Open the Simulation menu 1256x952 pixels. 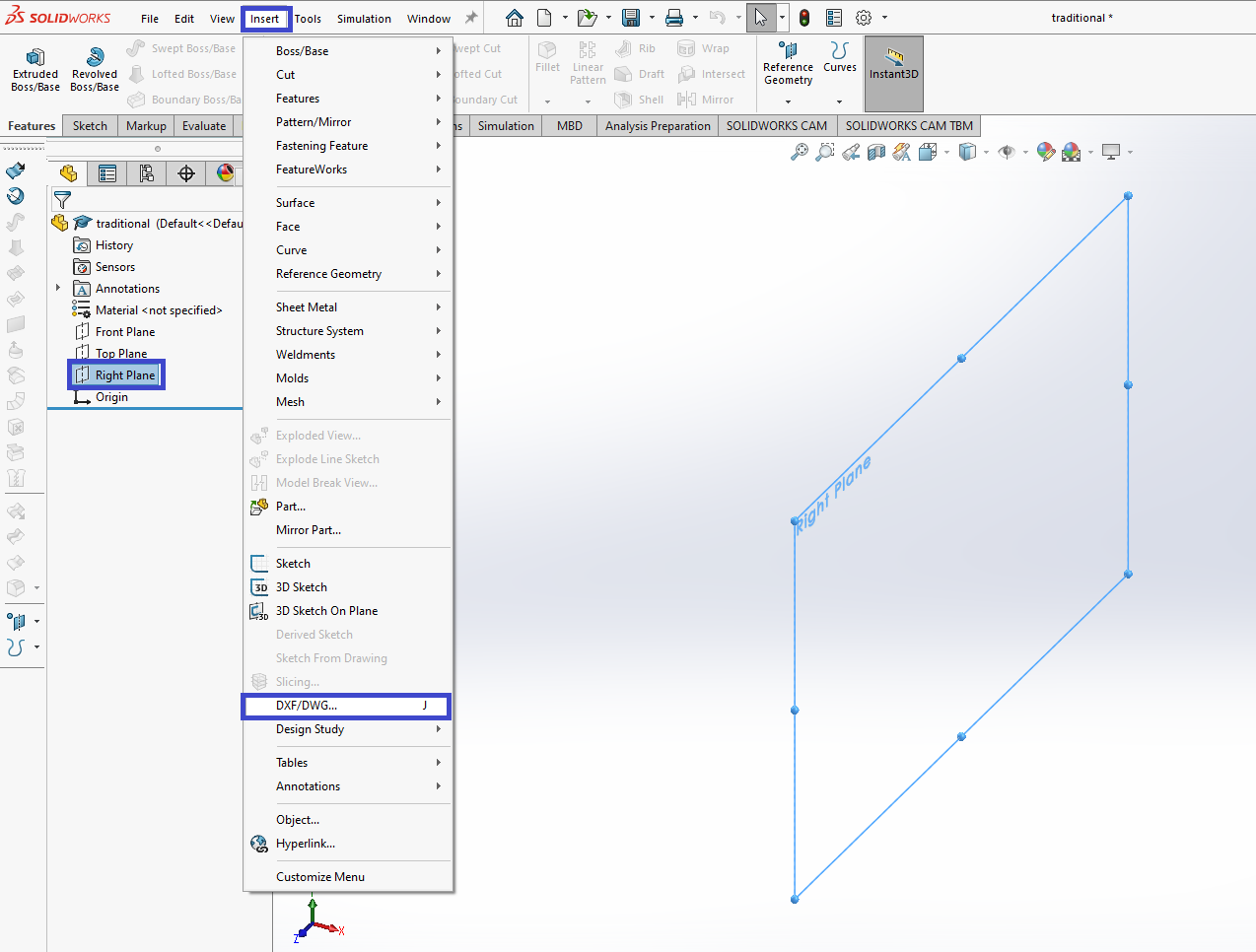(364, 18)
